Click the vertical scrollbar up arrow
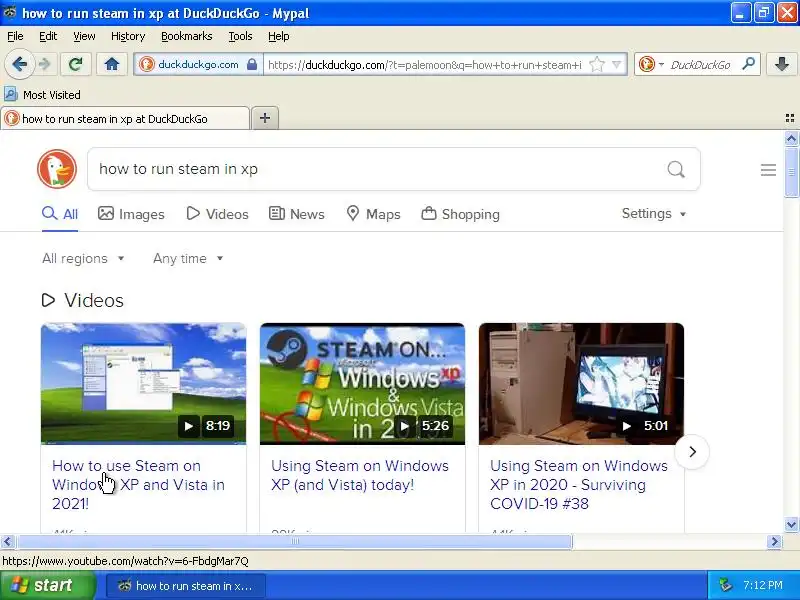The height and width of the screenshot is (600, 800). 791,138
